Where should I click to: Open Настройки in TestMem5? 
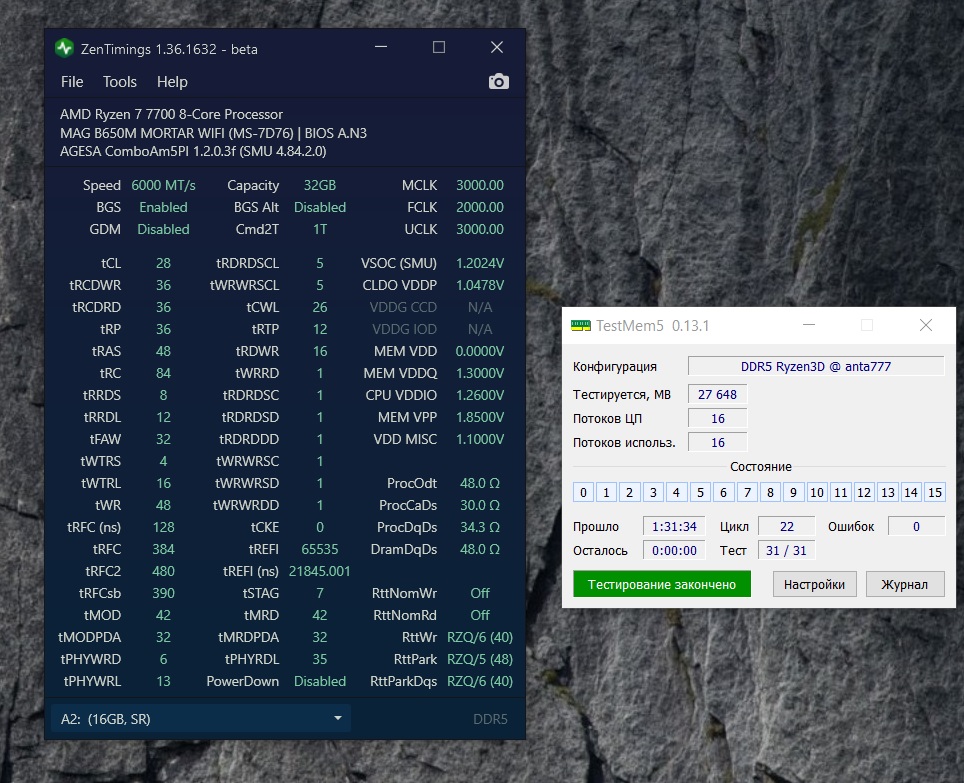[x=814, y=584]
